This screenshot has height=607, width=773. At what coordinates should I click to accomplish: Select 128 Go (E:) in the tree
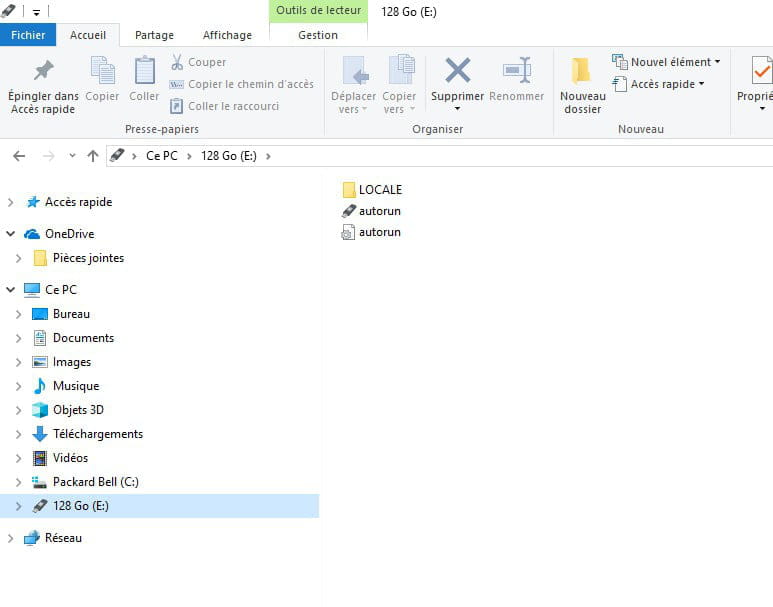(x=159, y=506)
